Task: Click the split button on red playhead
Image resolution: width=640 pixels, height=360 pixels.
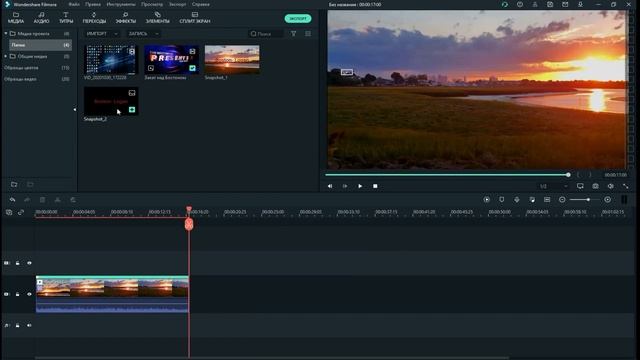Action: point(189,224)
